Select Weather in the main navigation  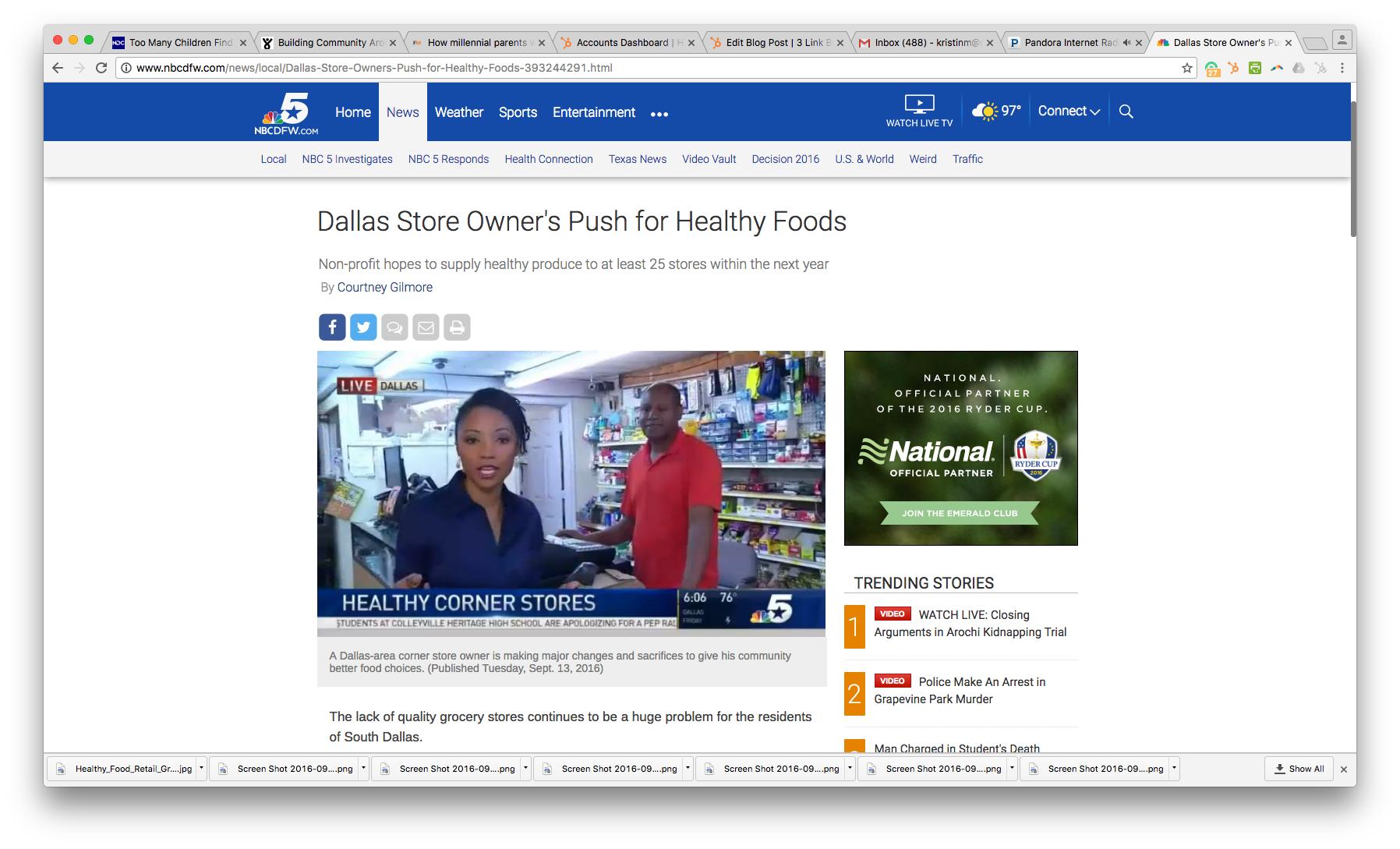459,112
